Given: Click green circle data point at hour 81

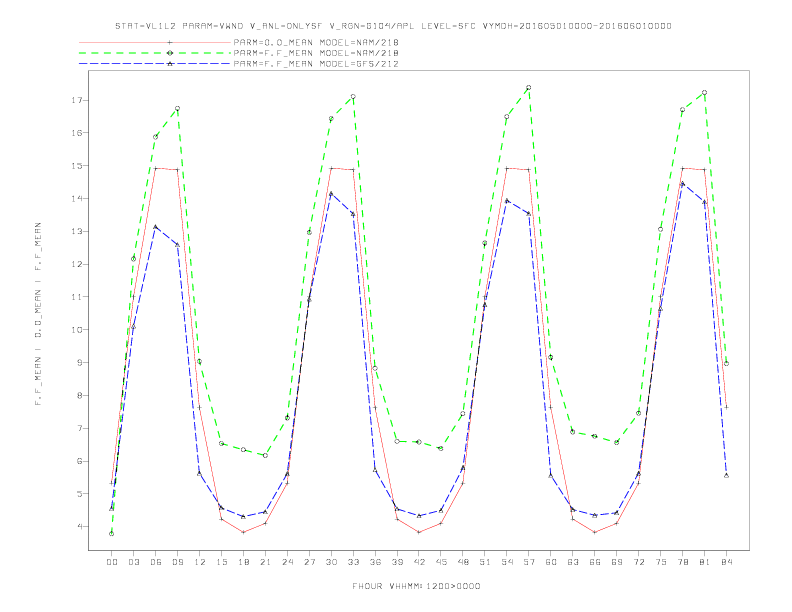Looking at the screenshot, I should pyautogui.click(x=705, y=93).
